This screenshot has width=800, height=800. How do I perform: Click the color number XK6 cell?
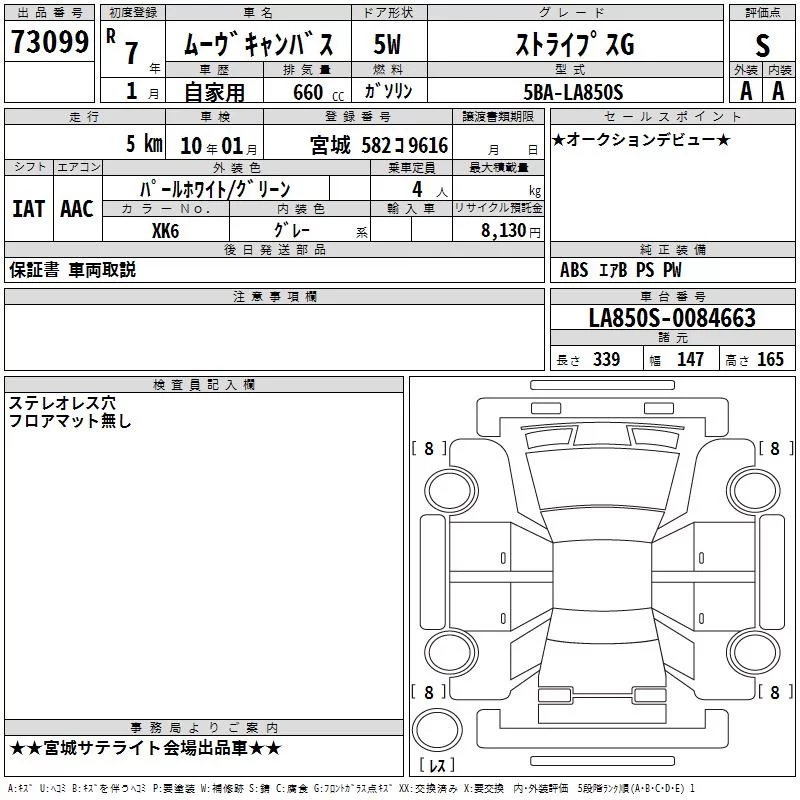point(164,230)
